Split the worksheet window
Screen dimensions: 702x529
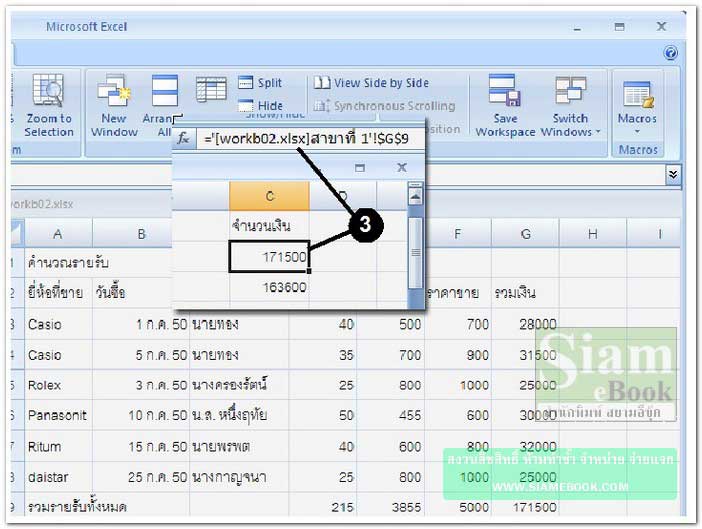[260, 83]
